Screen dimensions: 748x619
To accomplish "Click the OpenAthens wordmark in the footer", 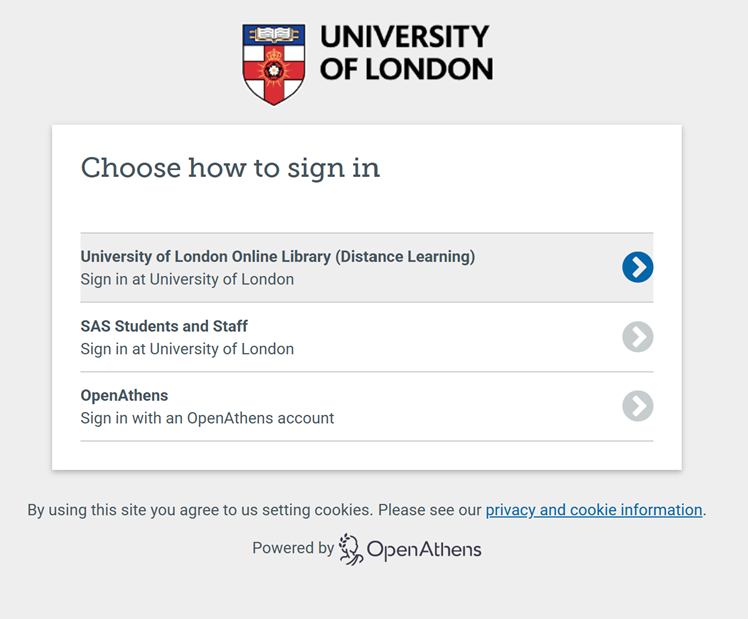I will 424,550.
